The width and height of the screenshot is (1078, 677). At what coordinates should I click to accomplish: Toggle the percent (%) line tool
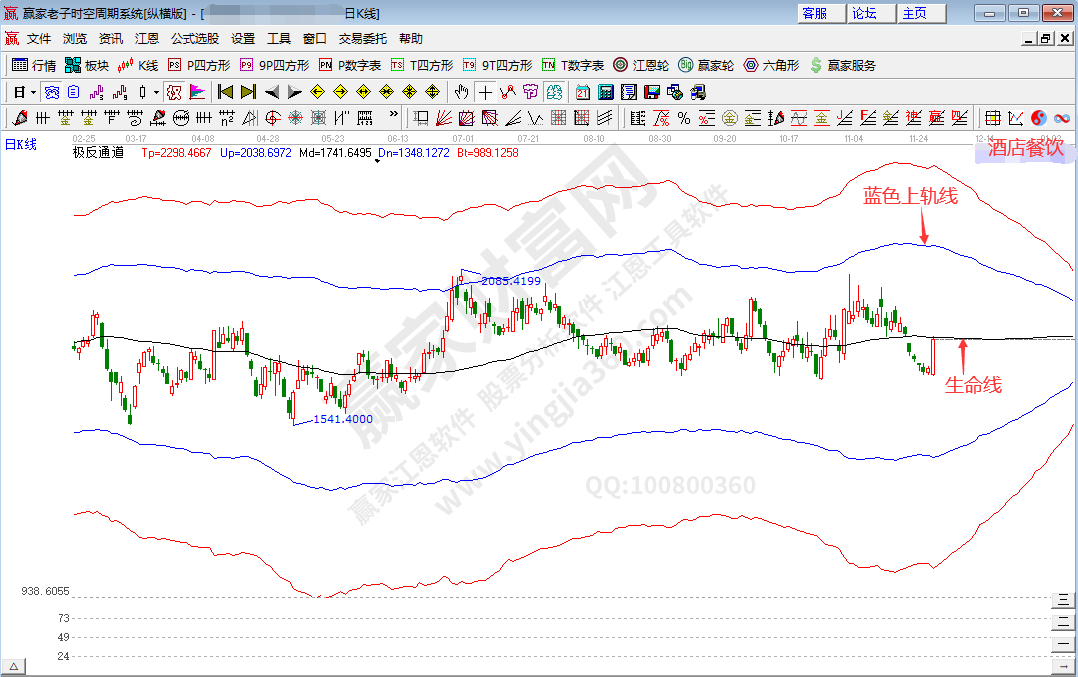click(x=683, y=118)
